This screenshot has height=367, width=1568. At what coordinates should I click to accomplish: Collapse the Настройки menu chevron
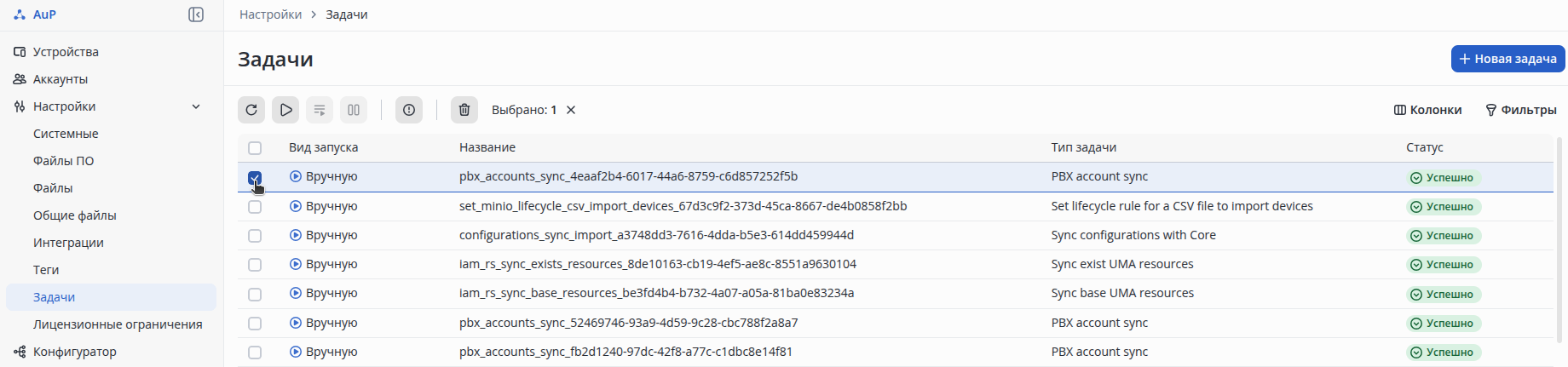pyautogui.click(x=196, y=106)
